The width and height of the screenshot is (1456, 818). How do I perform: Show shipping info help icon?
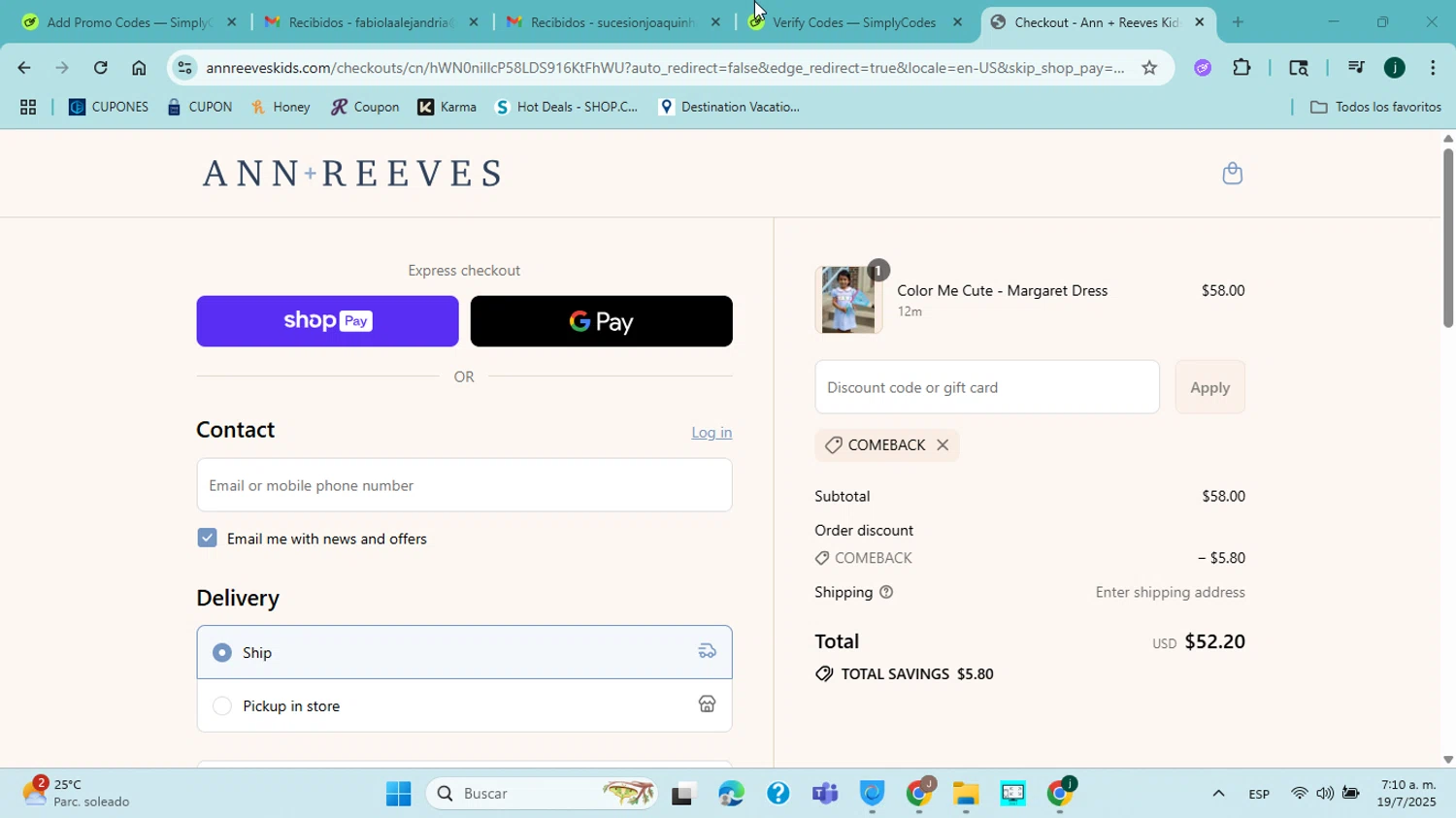886,593
